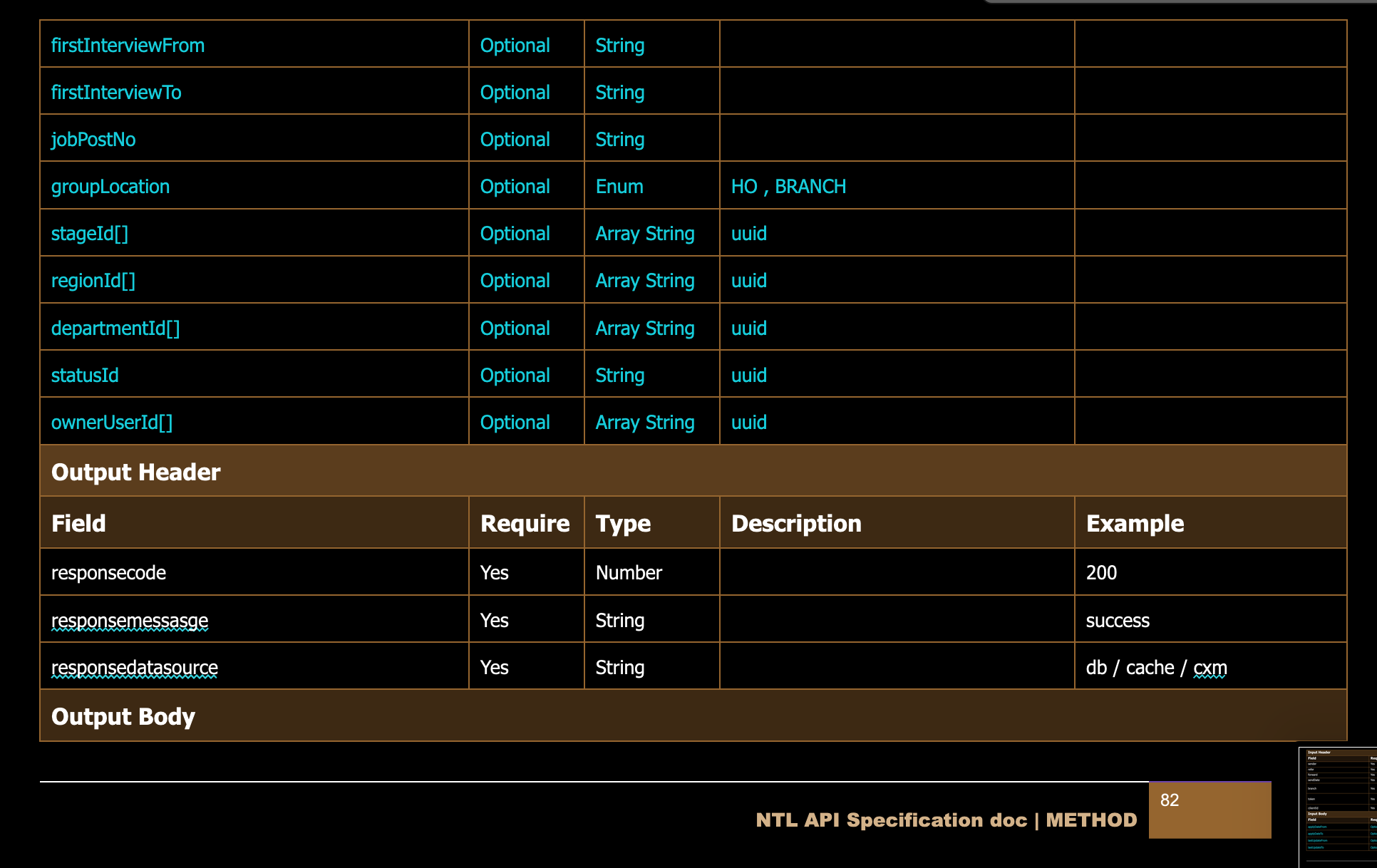This screenshot has width=1377, height=868.
Task: Select the jobPostNo field cell
Action: point(93,140)
